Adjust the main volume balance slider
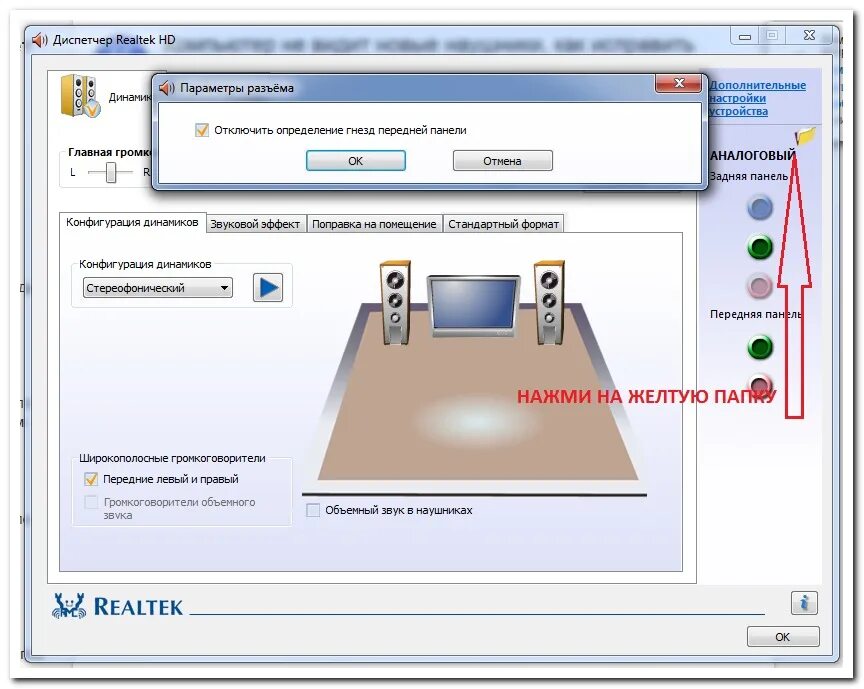Image resolution: width=864 pixels, height=689 pixels. [111, 173]
